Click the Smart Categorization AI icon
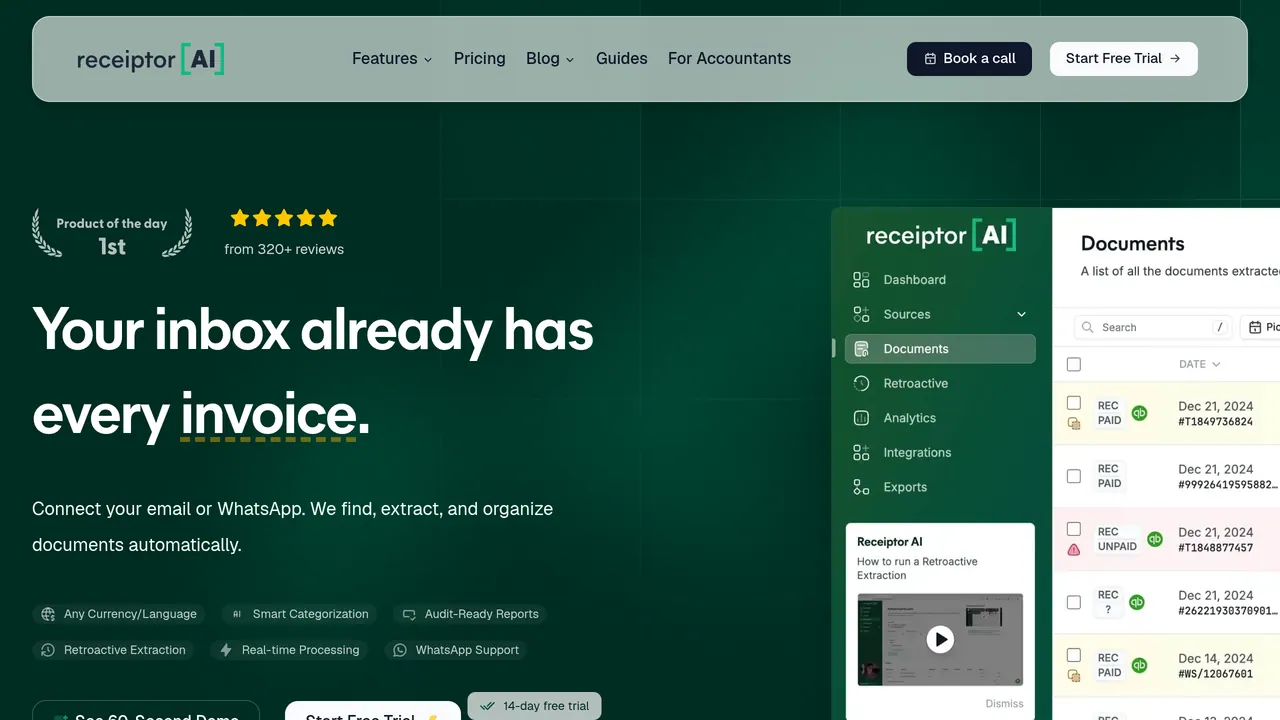1280x720 pixels. pos(237,614)
